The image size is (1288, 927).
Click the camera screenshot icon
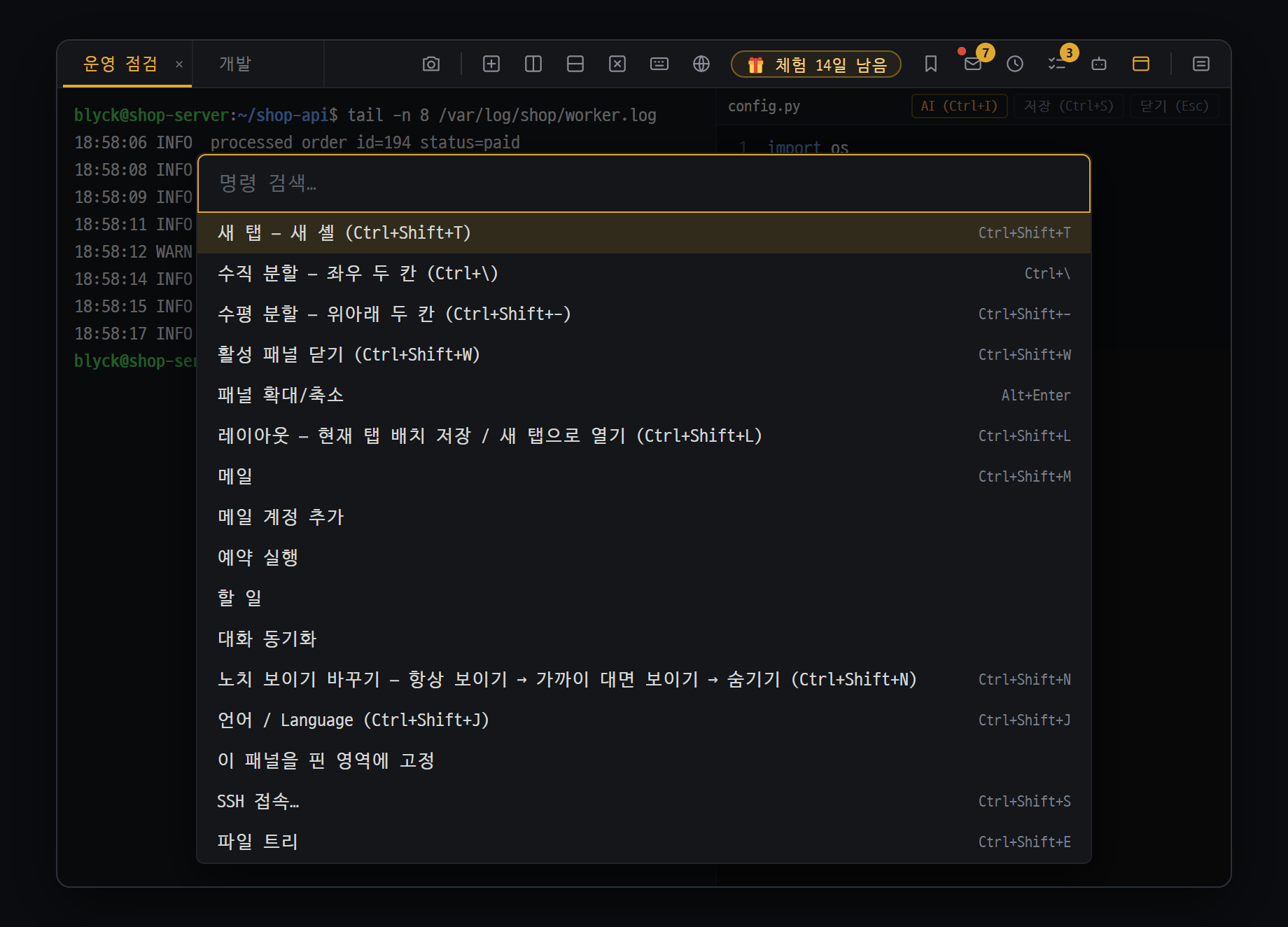(431, 64)
